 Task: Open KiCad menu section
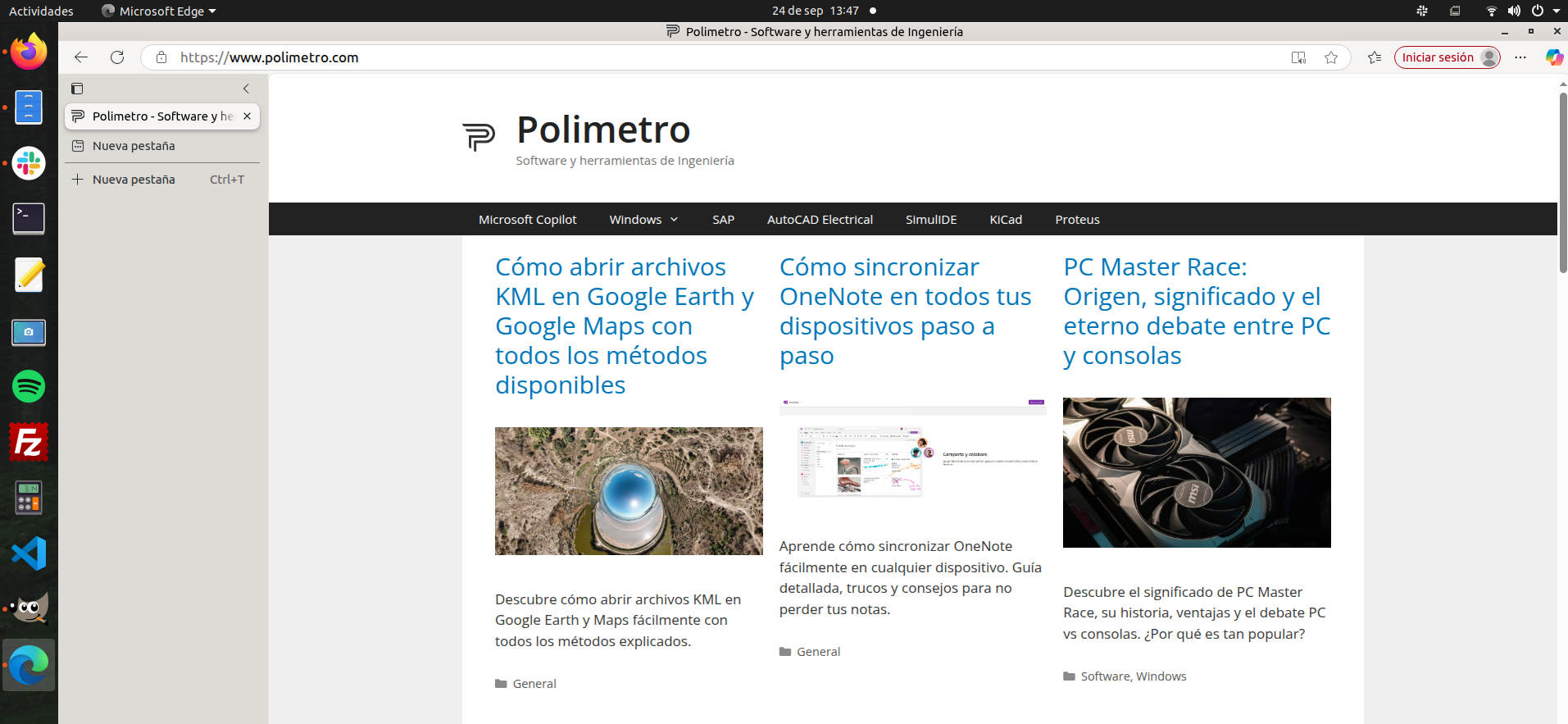coord(1006,220)
